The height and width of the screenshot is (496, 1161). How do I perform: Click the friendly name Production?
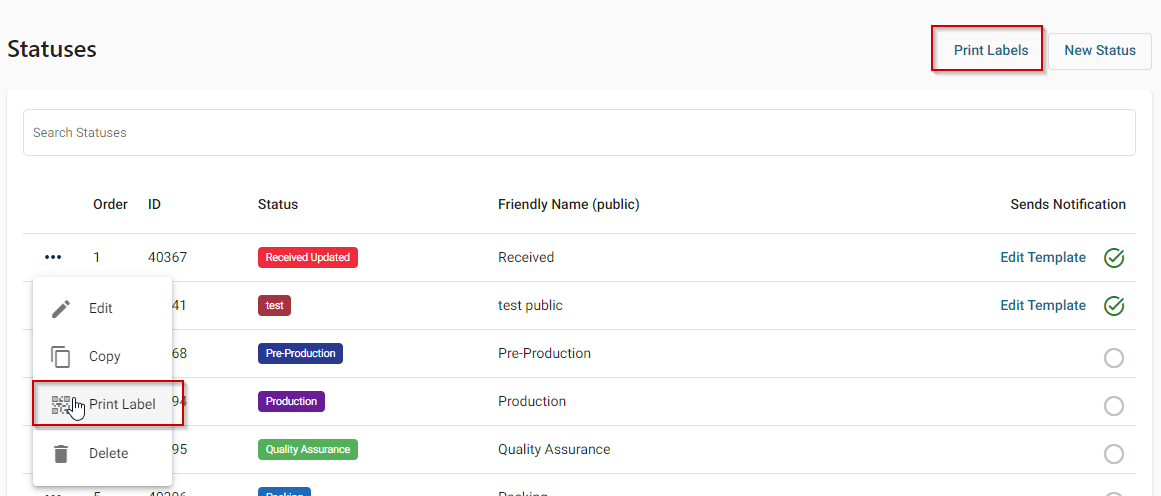point(532,401)
